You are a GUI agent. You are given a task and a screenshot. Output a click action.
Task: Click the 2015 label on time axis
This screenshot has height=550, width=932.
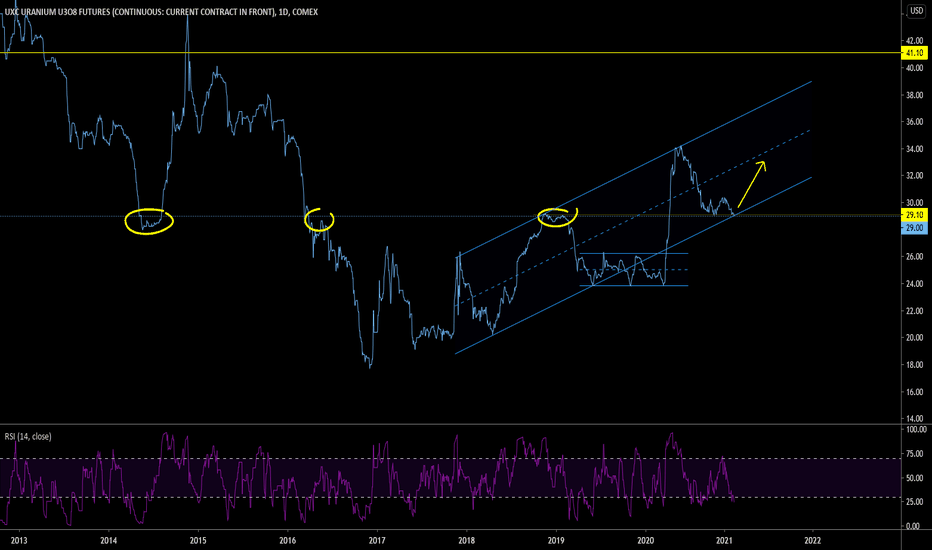[198, 540]
